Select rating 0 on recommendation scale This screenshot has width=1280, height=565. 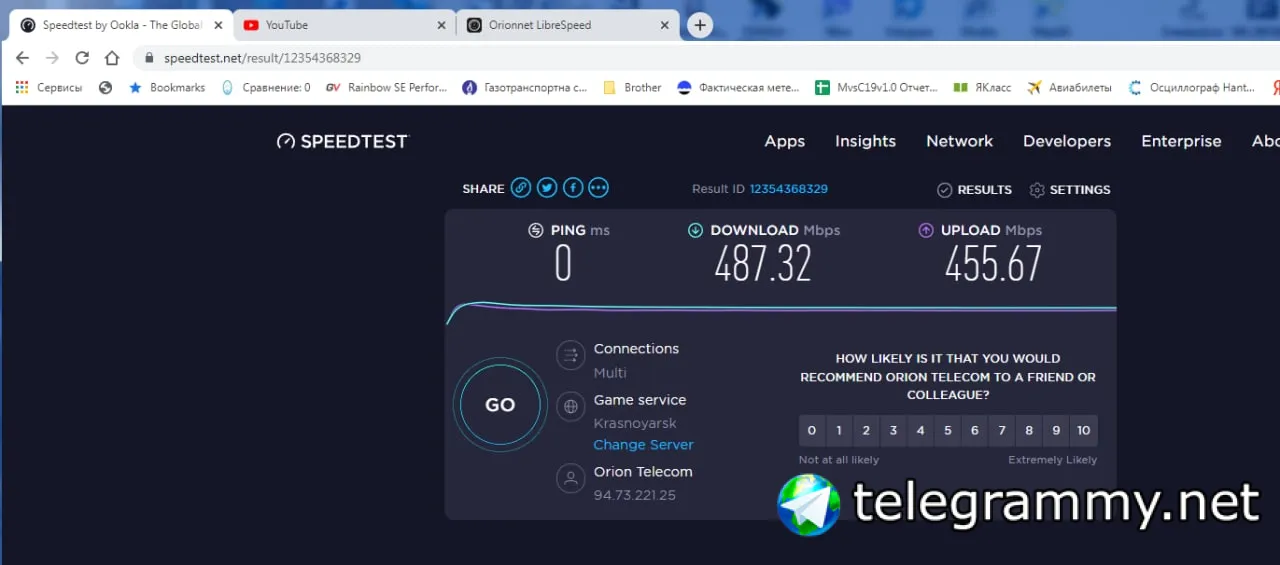pyautogui.click(x=812, y=431)
